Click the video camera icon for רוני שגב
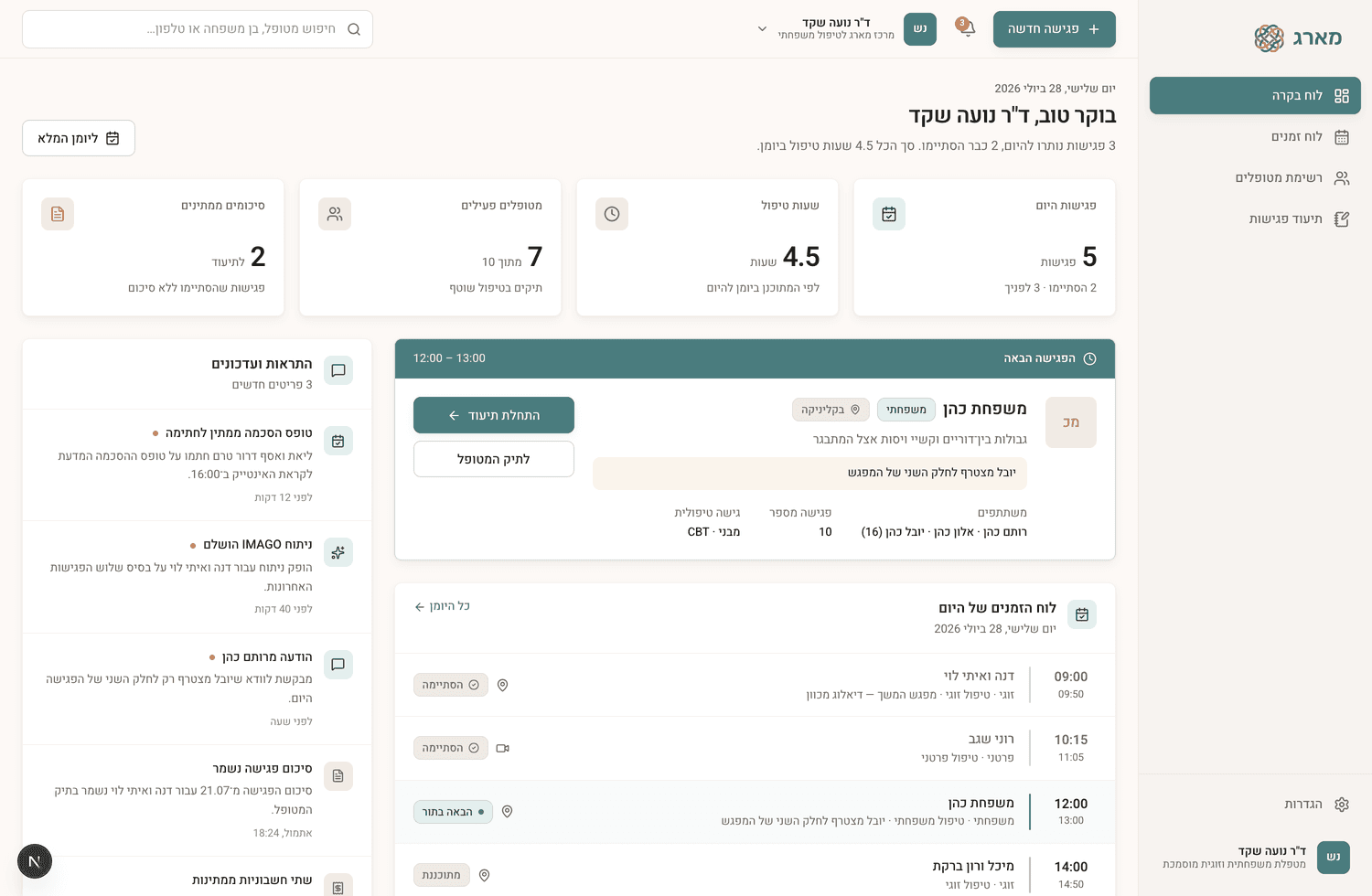Image resolution: width=1372 pixels, height=896 pixels. click(502, 748)
